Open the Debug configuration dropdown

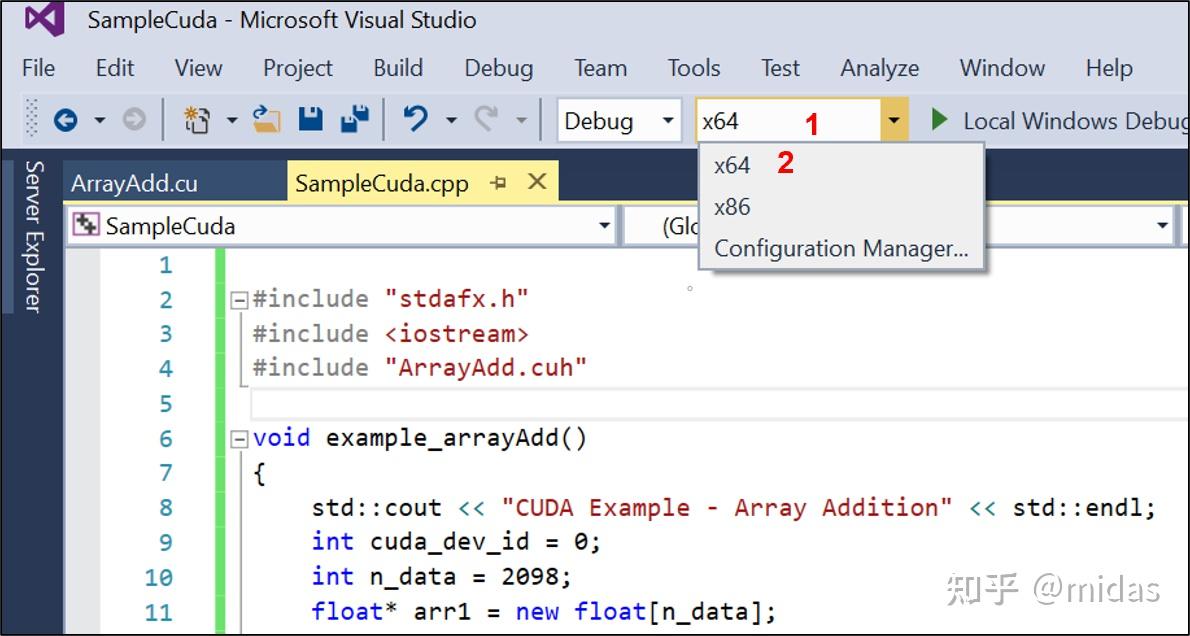coord(670,120)
